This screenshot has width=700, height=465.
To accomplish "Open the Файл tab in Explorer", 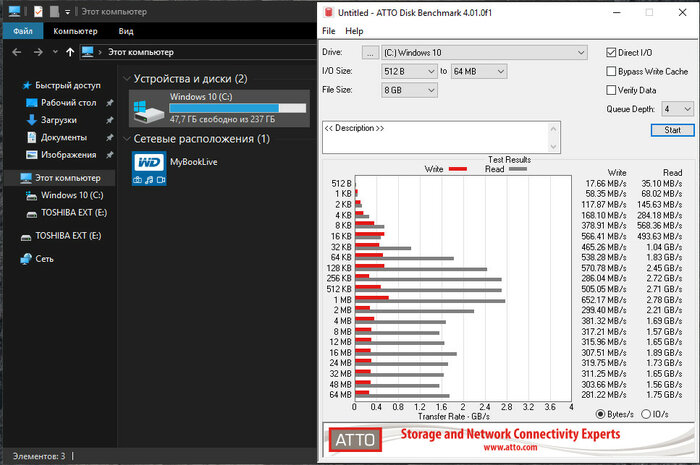I will [x=23, y=31].
